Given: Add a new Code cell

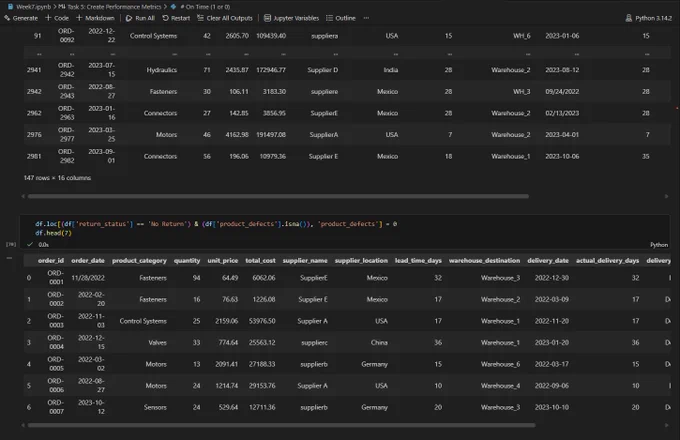Looking at the screenshot, I should click(x=57, y=18).
